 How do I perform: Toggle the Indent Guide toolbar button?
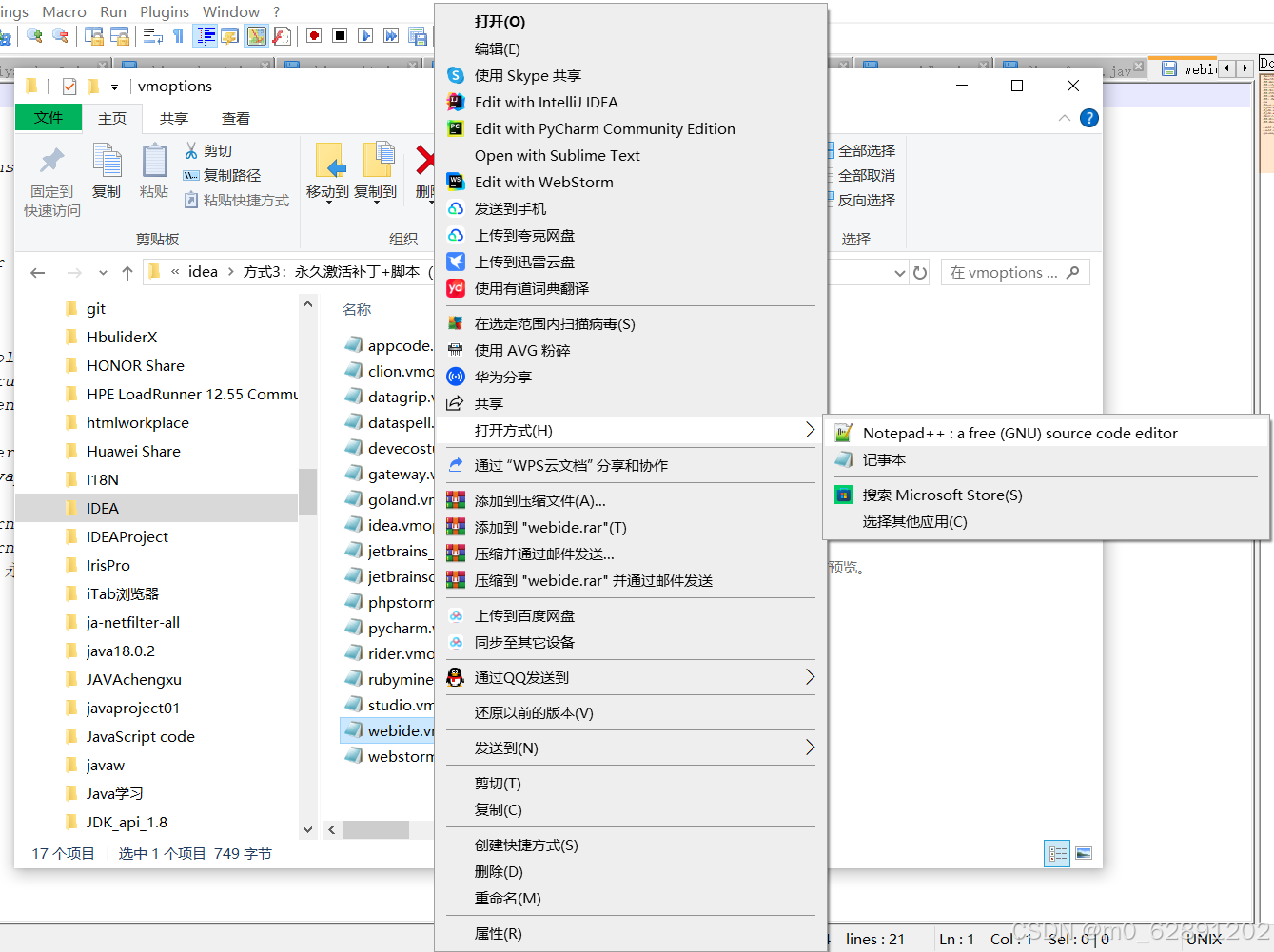pyautogui.click(x=205, y=35)
